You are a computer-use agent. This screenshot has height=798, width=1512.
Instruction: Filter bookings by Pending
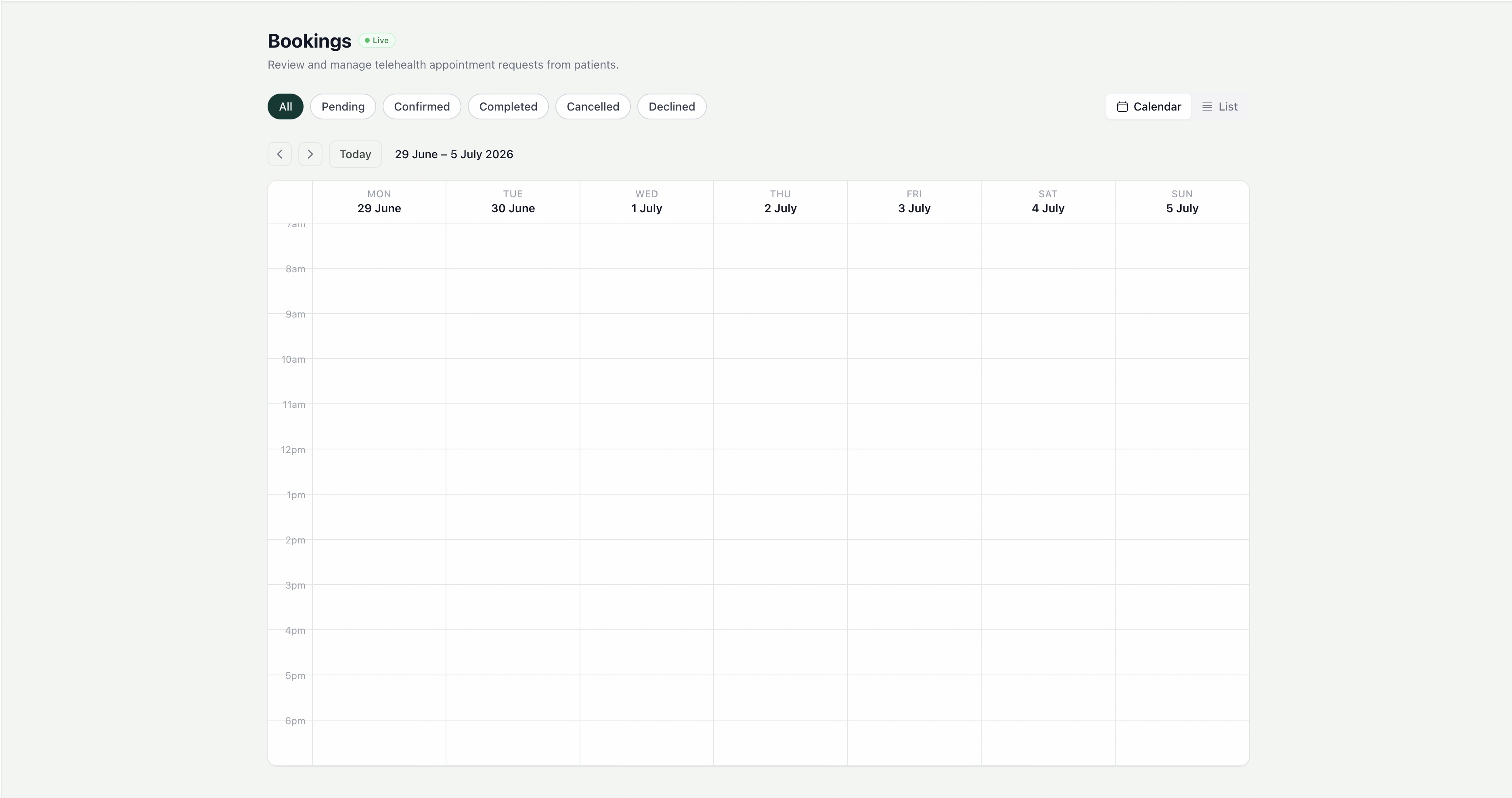(343, 107)
